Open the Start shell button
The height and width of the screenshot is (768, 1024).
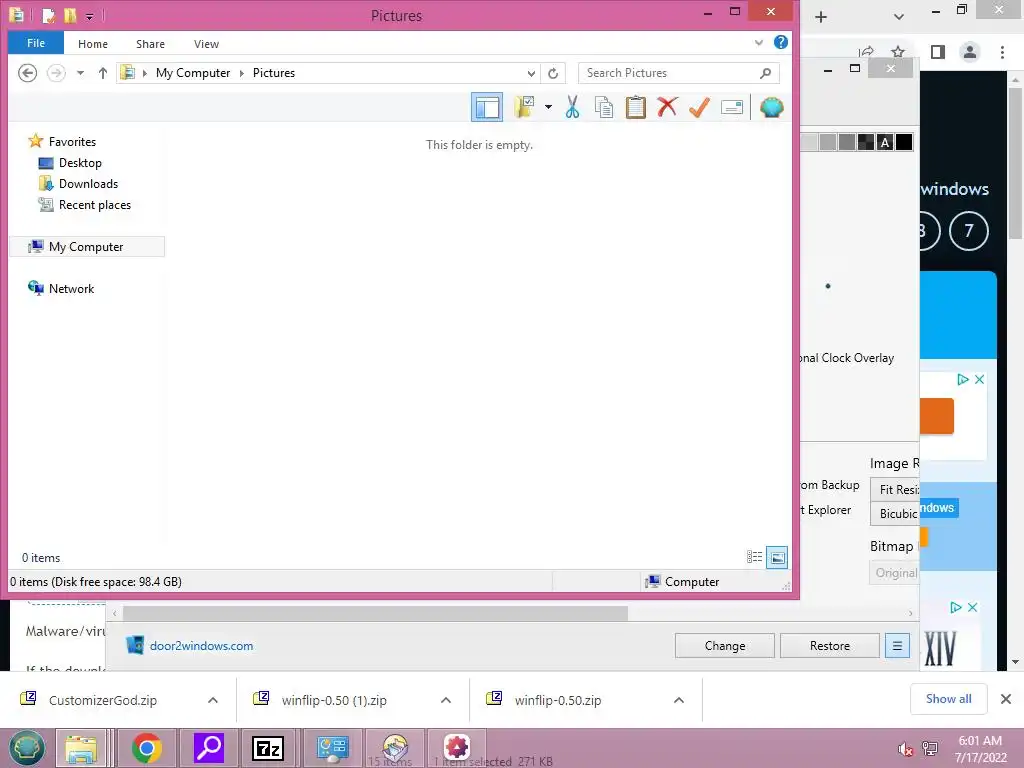point(27,748)
